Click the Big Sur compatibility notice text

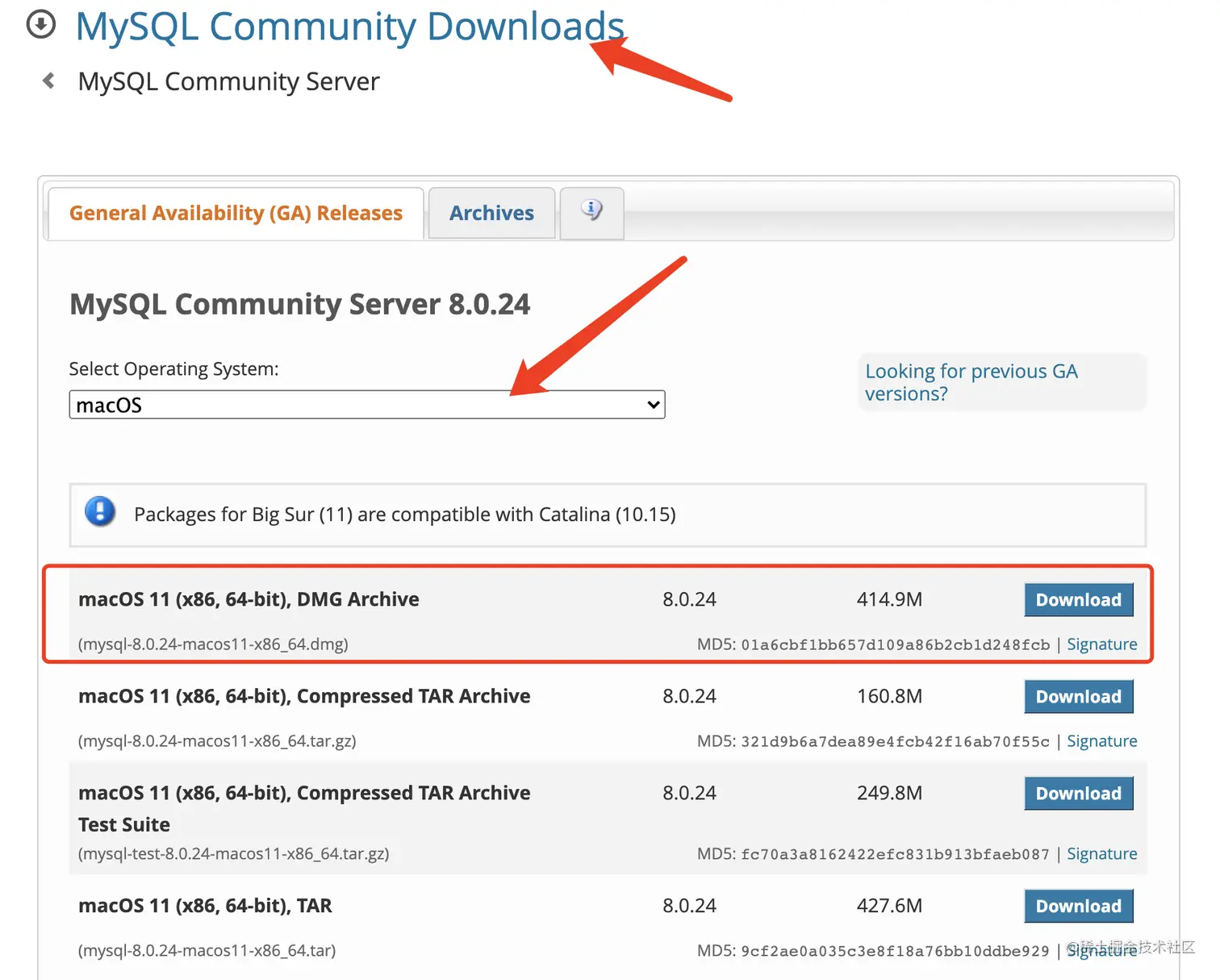pos(405,515)
